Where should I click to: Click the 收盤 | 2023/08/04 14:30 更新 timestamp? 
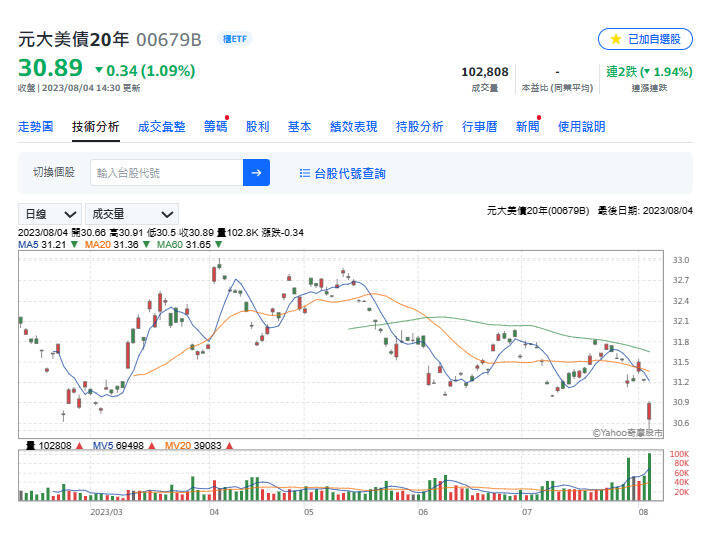pyautogui.click(x=79, y=88)
